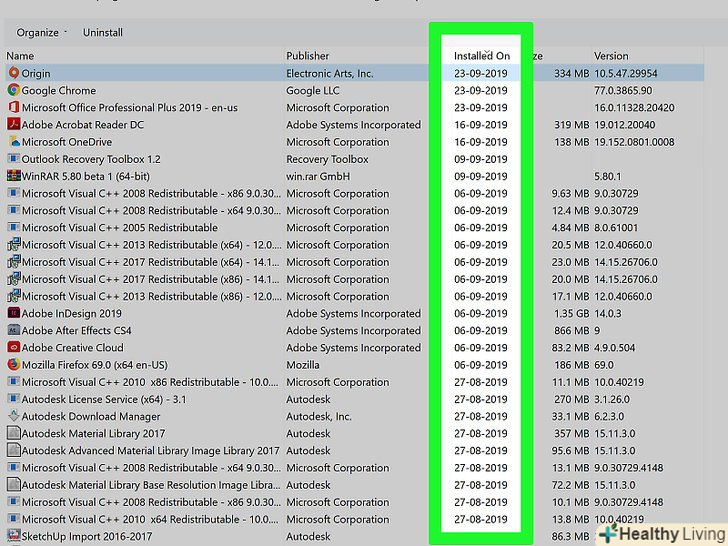728x546 pixels.
Task: Click version 19.152.0801.0008 of OneDrive
Action: point(634,142)
